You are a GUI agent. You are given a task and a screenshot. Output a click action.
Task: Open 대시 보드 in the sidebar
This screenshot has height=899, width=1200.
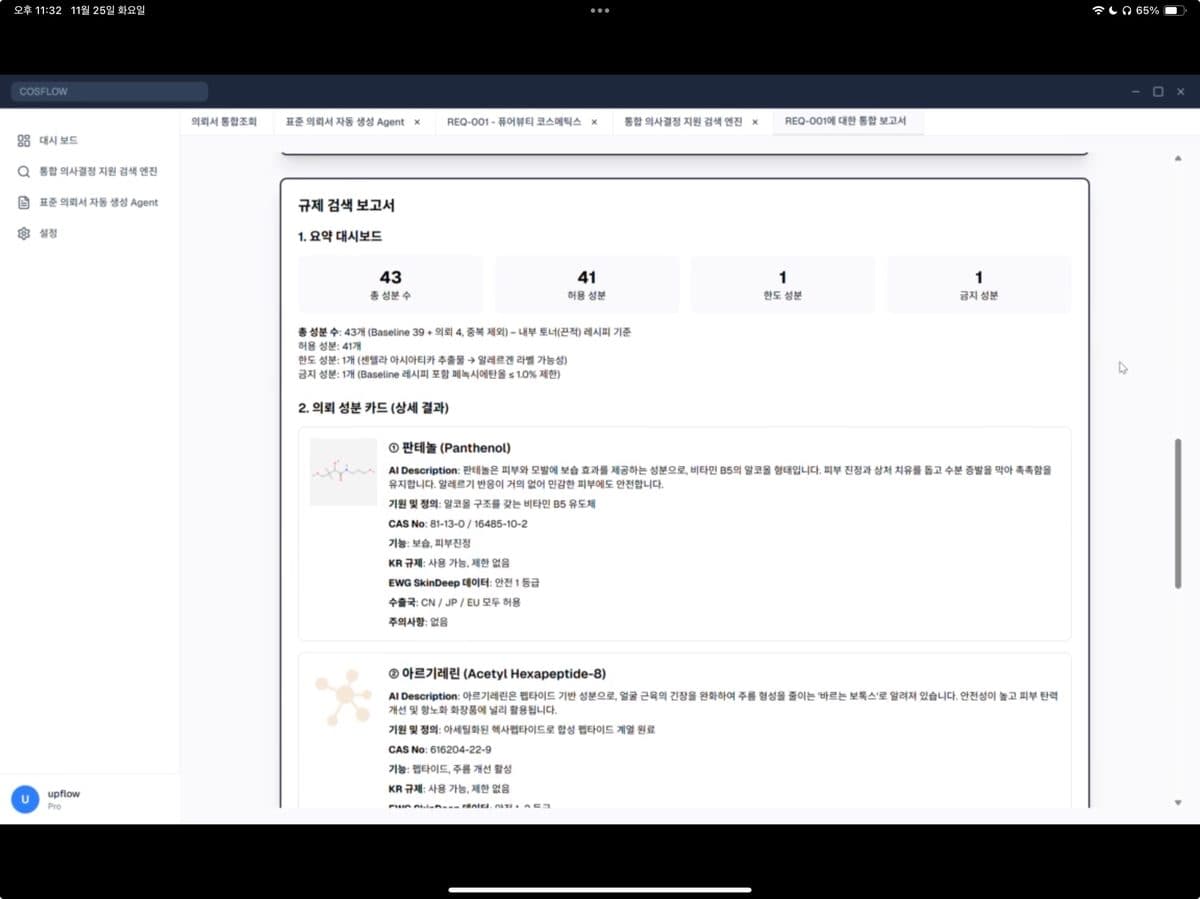click(x=58, y=141)
